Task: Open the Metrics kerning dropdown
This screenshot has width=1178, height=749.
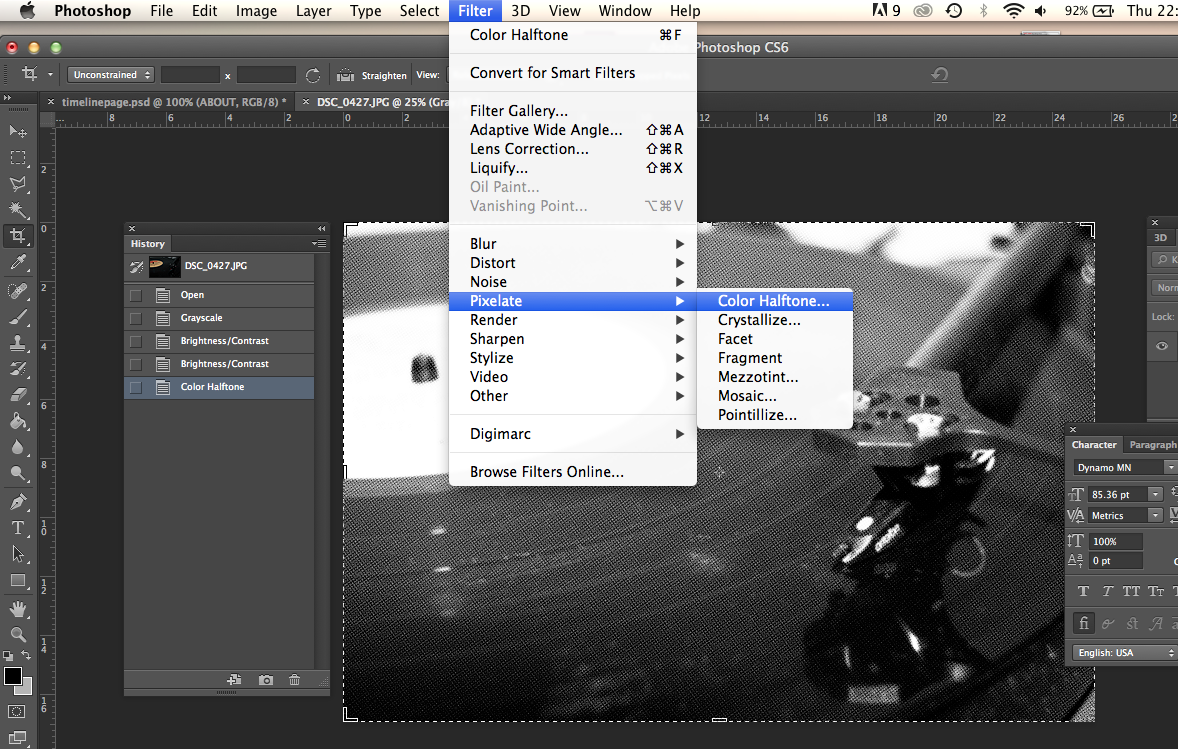Action: [1155, 515]
